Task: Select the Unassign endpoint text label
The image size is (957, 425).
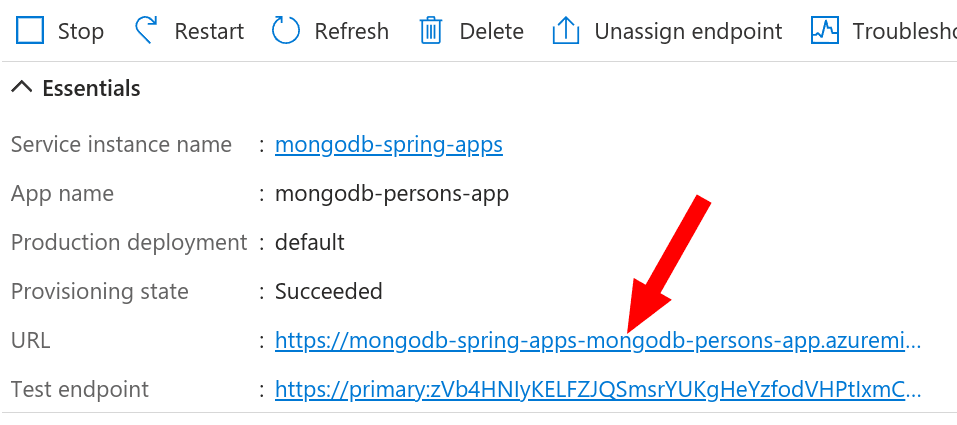Action: (688, 31)
